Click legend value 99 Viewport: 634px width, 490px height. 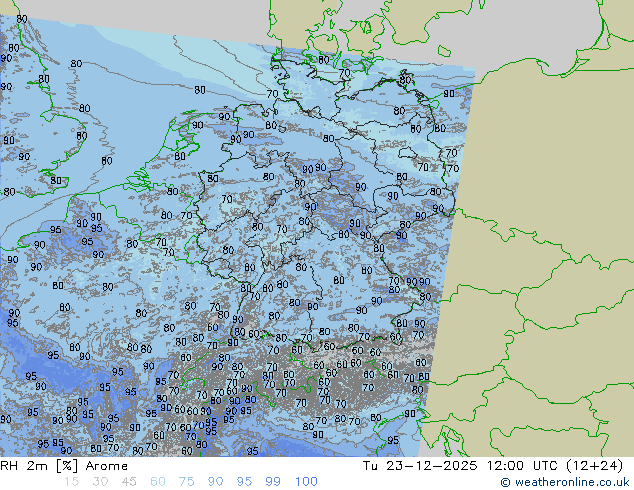(x=273, y=482)
